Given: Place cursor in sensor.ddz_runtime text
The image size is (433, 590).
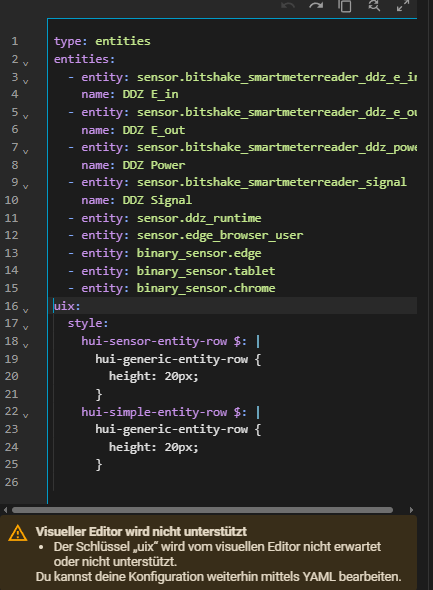Looking at the screenshot, I should tap(199, 218).
